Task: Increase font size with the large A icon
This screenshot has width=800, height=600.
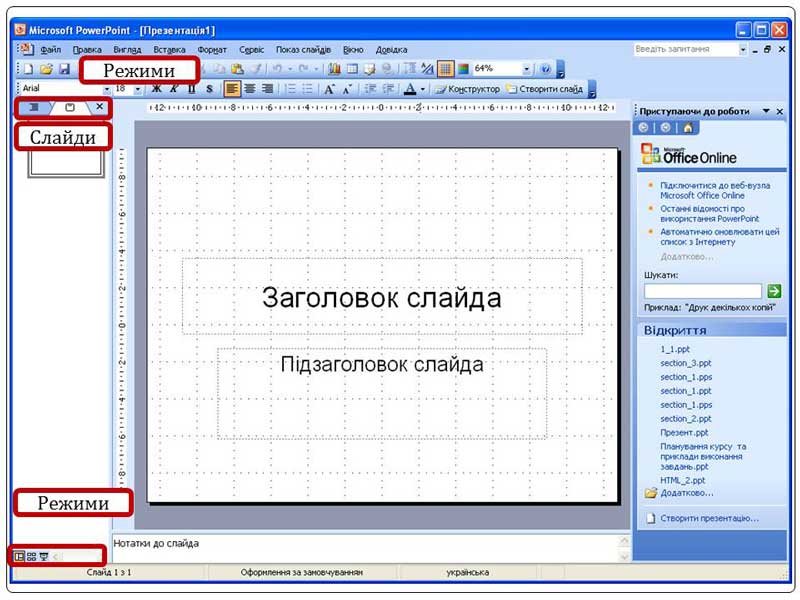Action: (331, 89)
